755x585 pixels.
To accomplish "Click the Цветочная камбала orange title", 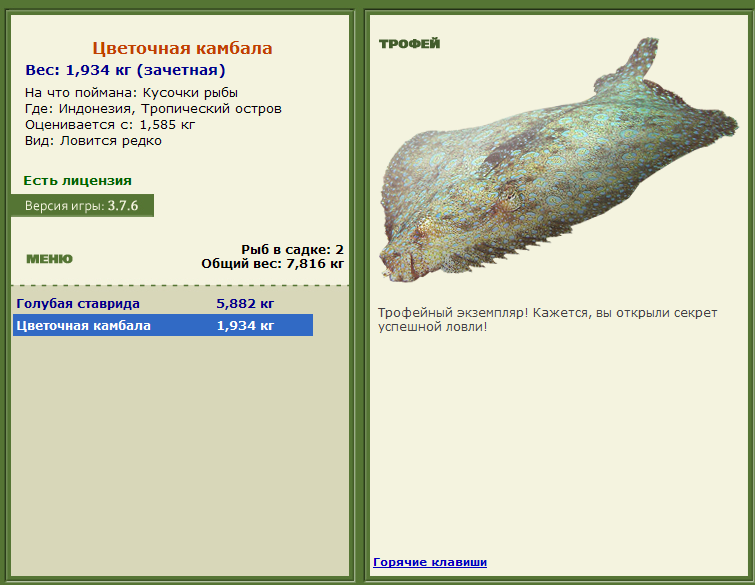I will pyautogui.click(x=182, y=48).
